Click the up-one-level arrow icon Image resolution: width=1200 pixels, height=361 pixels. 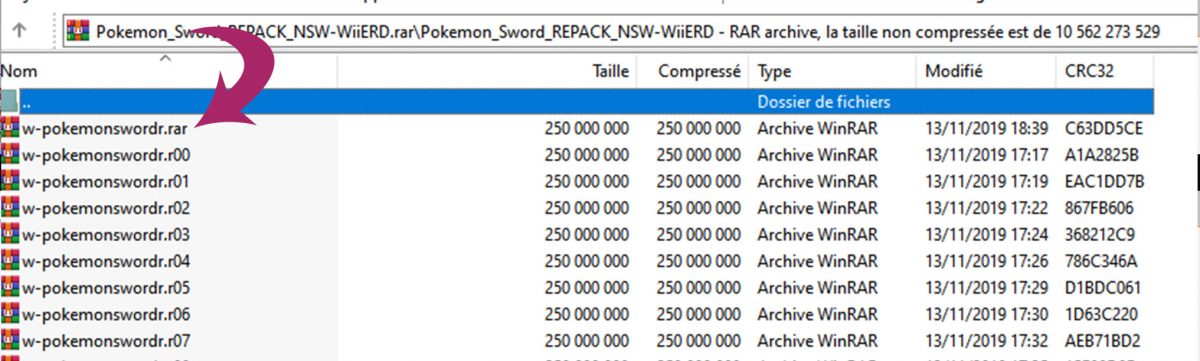point(20,30)
